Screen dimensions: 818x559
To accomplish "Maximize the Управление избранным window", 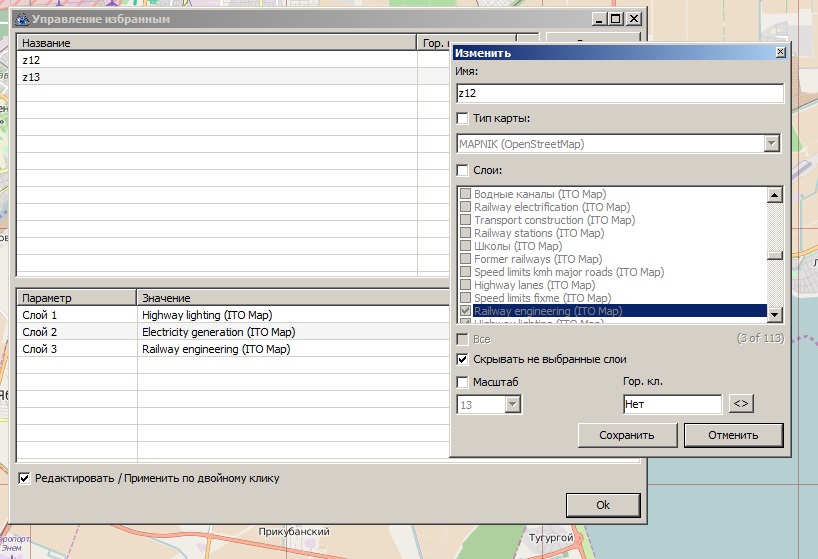I will (615, 19).
